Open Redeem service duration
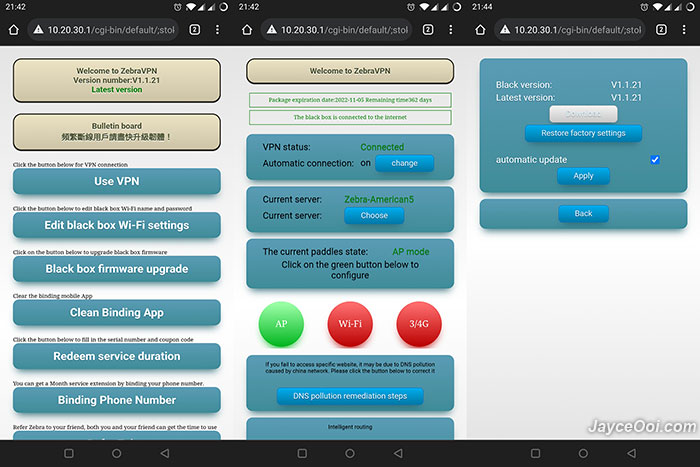This screenshot has height=467, width=700. pos(117,356)
